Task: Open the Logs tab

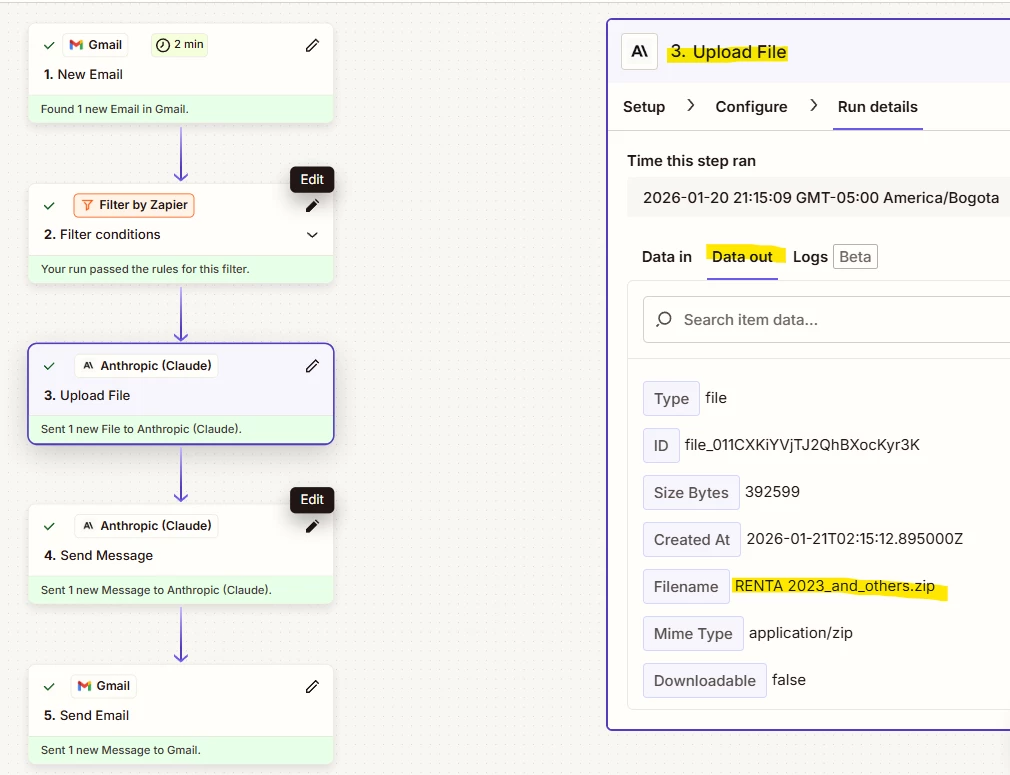Action: tap(810, 257)
